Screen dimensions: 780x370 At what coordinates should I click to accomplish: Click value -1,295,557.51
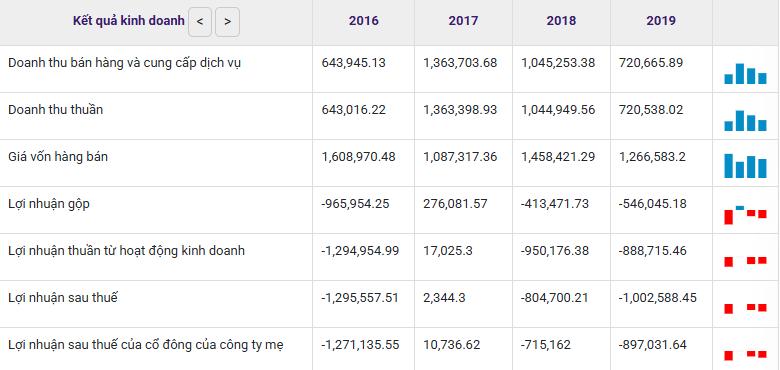360,298
